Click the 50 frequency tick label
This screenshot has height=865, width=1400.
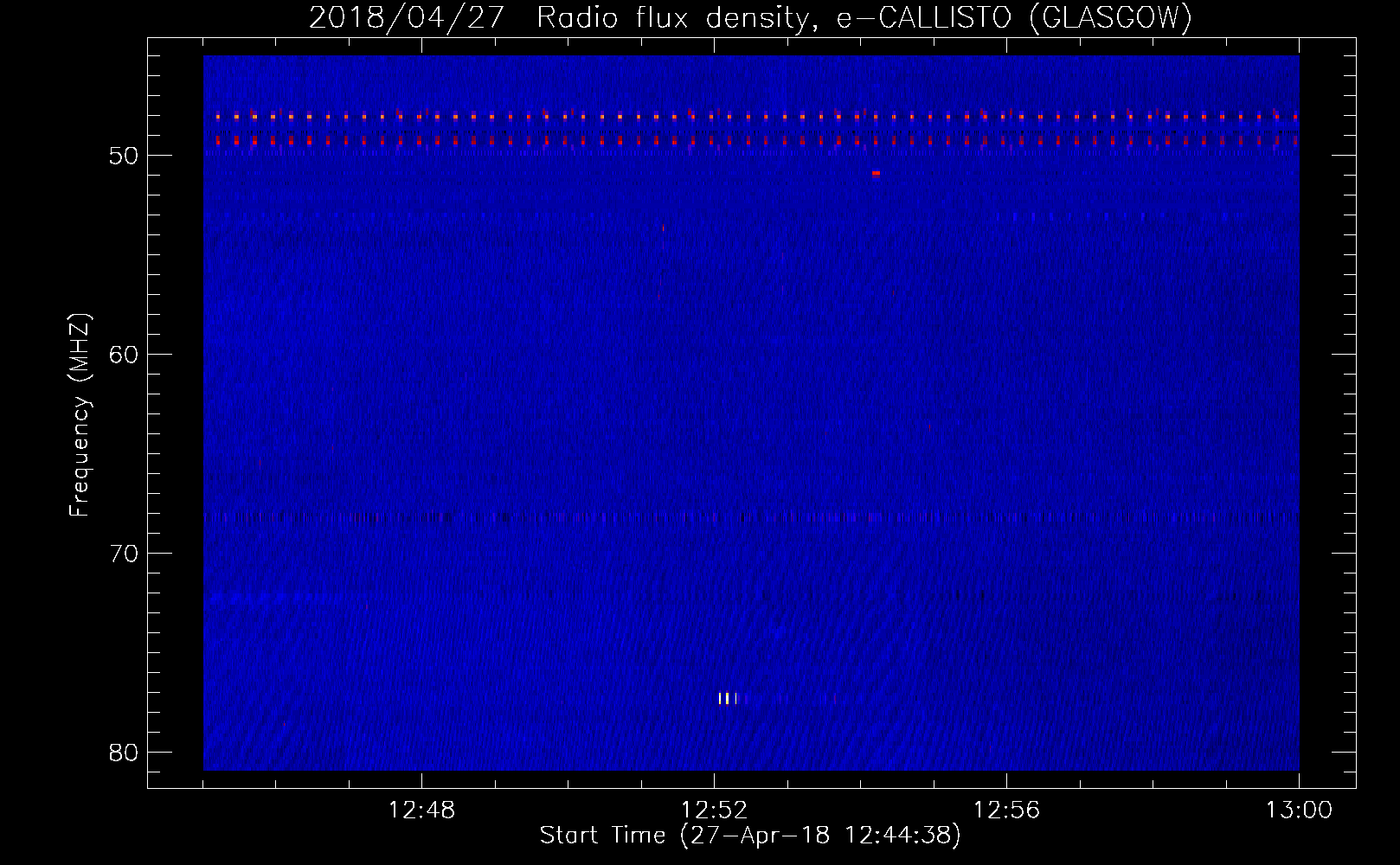[124, 156]
